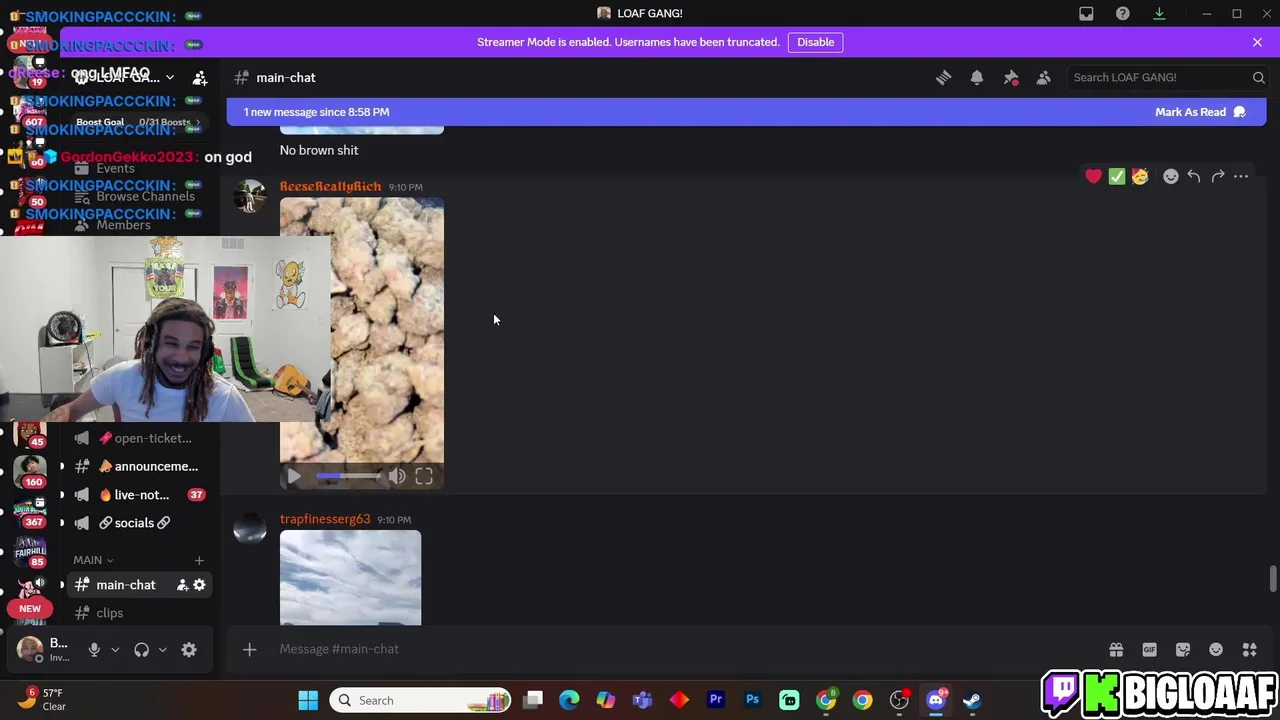Open server with 367 notifications
This screenshot has height=720, width=1280.
click(x=30, y=510)
